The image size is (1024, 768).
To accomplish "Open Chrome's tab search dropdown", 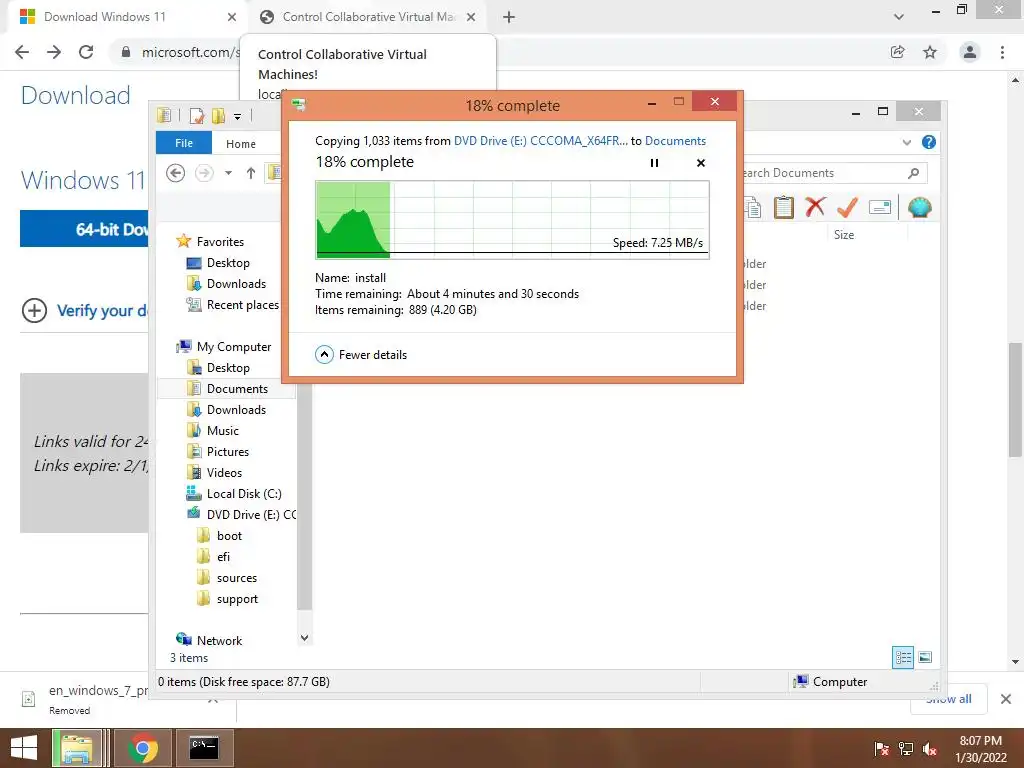I will 899,17.
